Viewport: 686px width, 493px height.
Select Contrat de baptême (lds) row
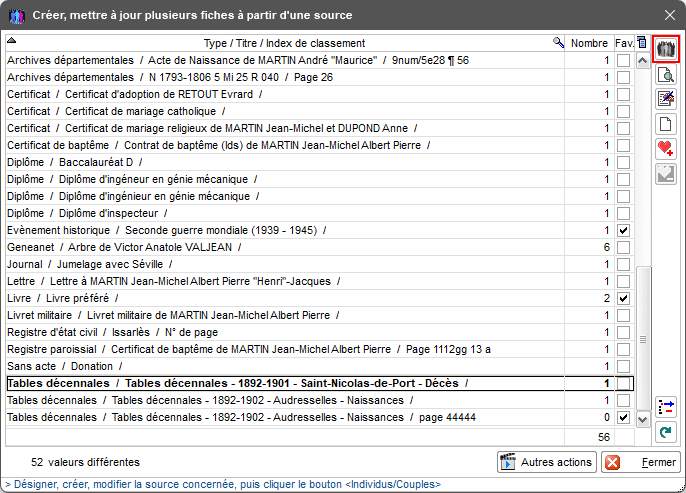click(284, 145)
